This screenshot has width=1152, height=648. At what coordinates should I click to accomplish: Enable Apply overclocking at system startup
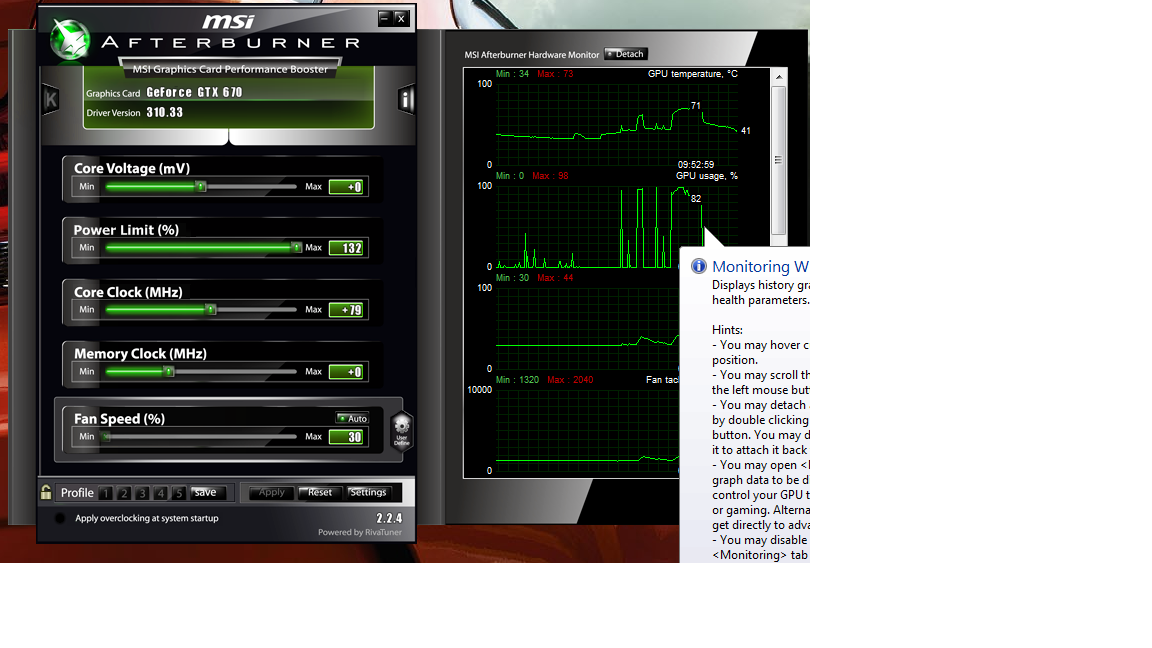60,518
